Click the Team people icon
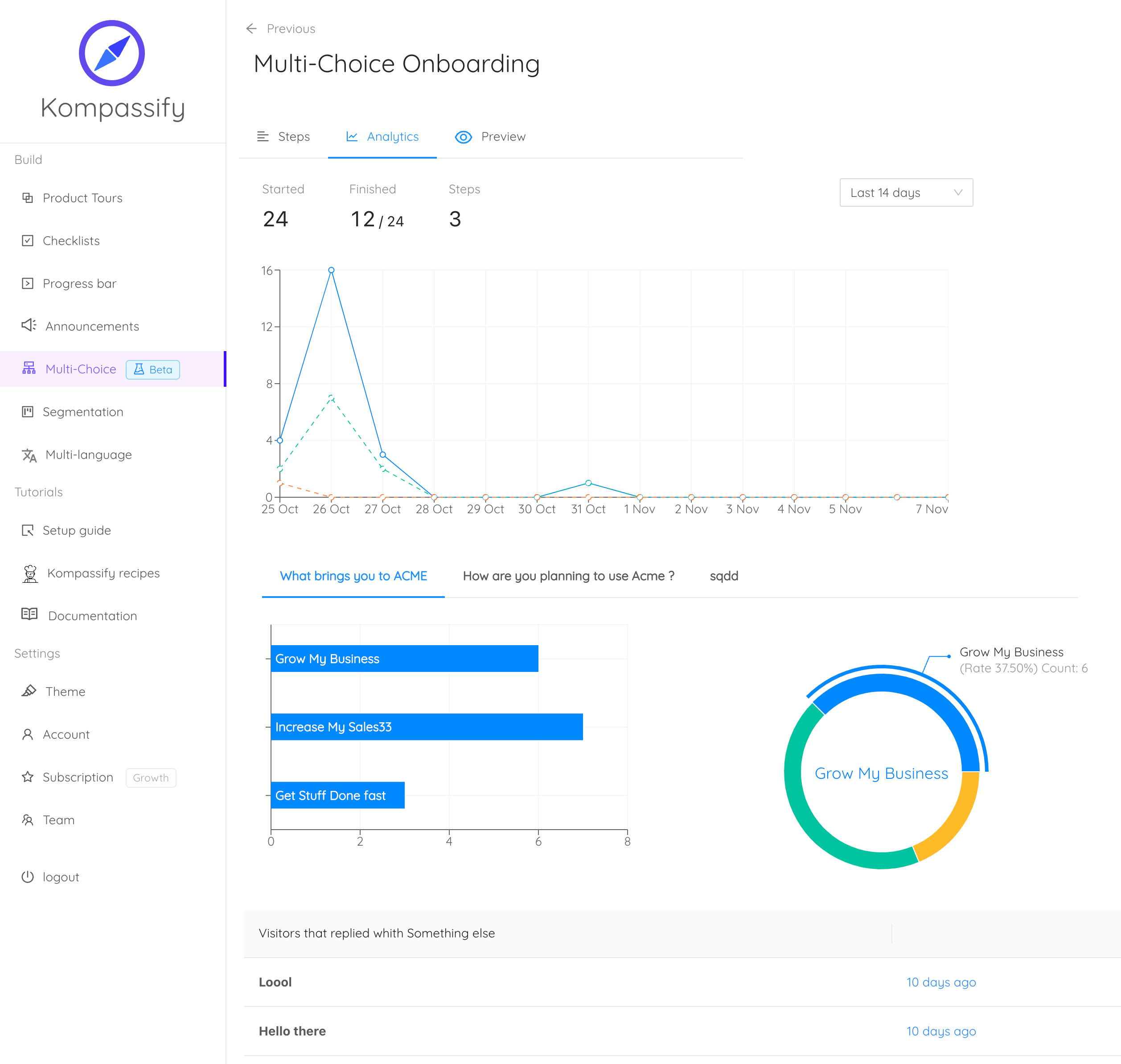The width and height of the screenshot is (1121, 1064). click(27, 819)
